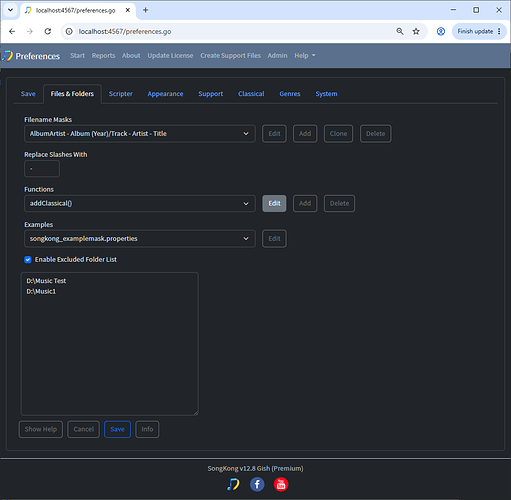Open the YouTube icon link
The image size is (511, 500).
tap(281, 484)
